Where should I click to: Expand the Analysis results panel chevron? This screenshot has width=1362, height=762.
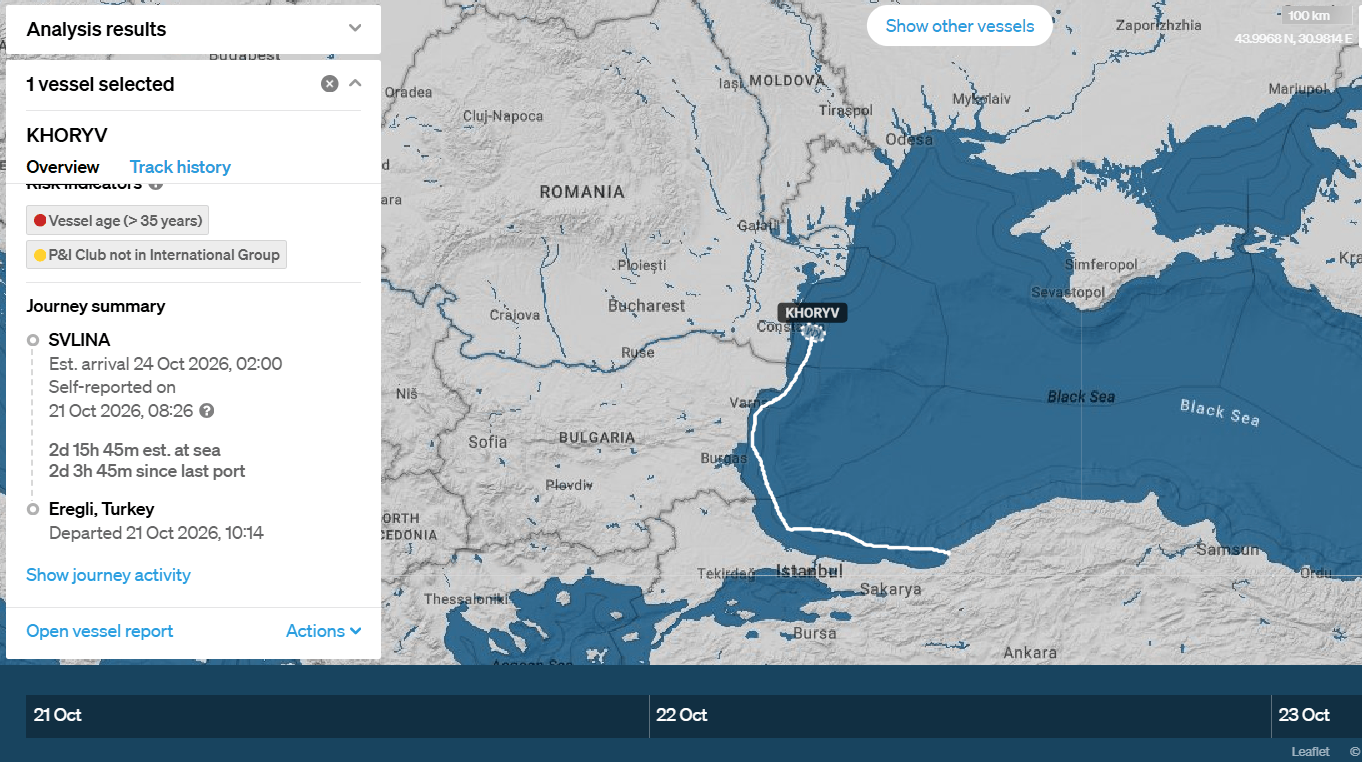pos(355,28)
